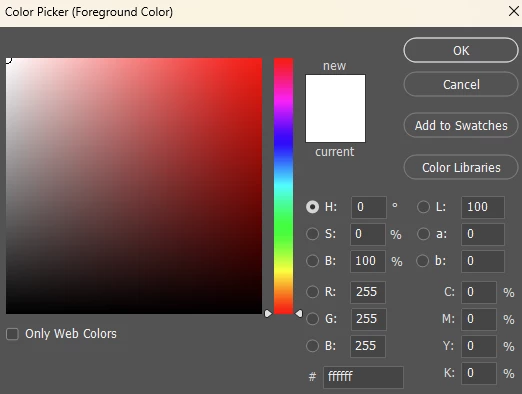Enable Only Web Colors checkbox

[12, 334]
